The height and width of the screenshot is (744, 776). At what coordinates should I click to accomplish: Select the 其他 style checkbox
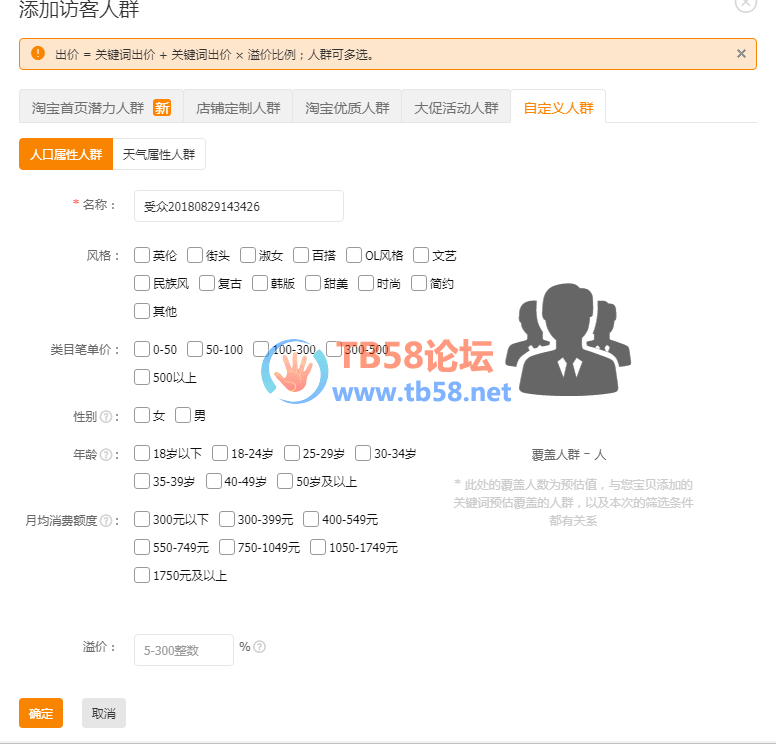coord(142,311)
